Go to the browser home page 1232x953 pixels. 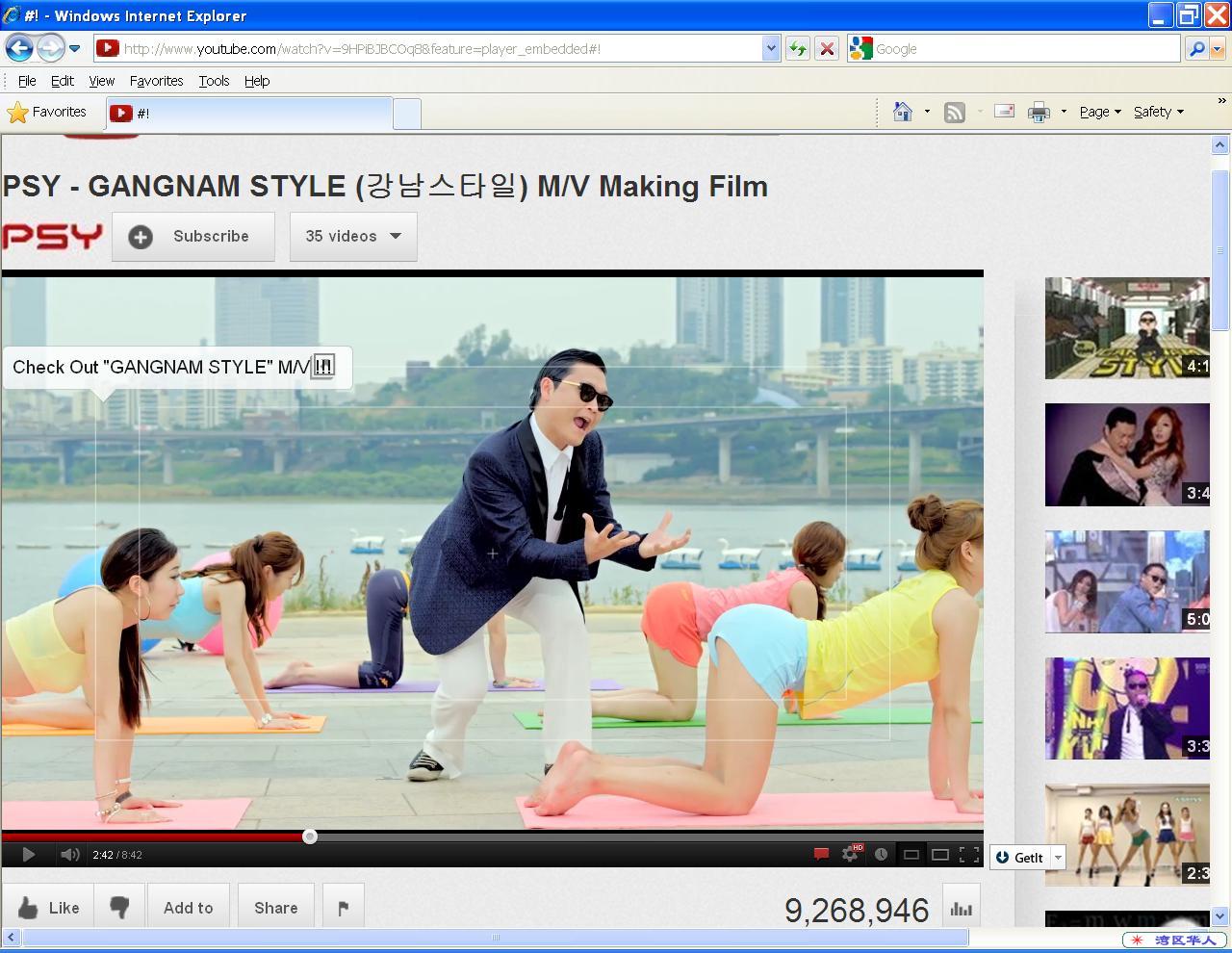(903, 113)
